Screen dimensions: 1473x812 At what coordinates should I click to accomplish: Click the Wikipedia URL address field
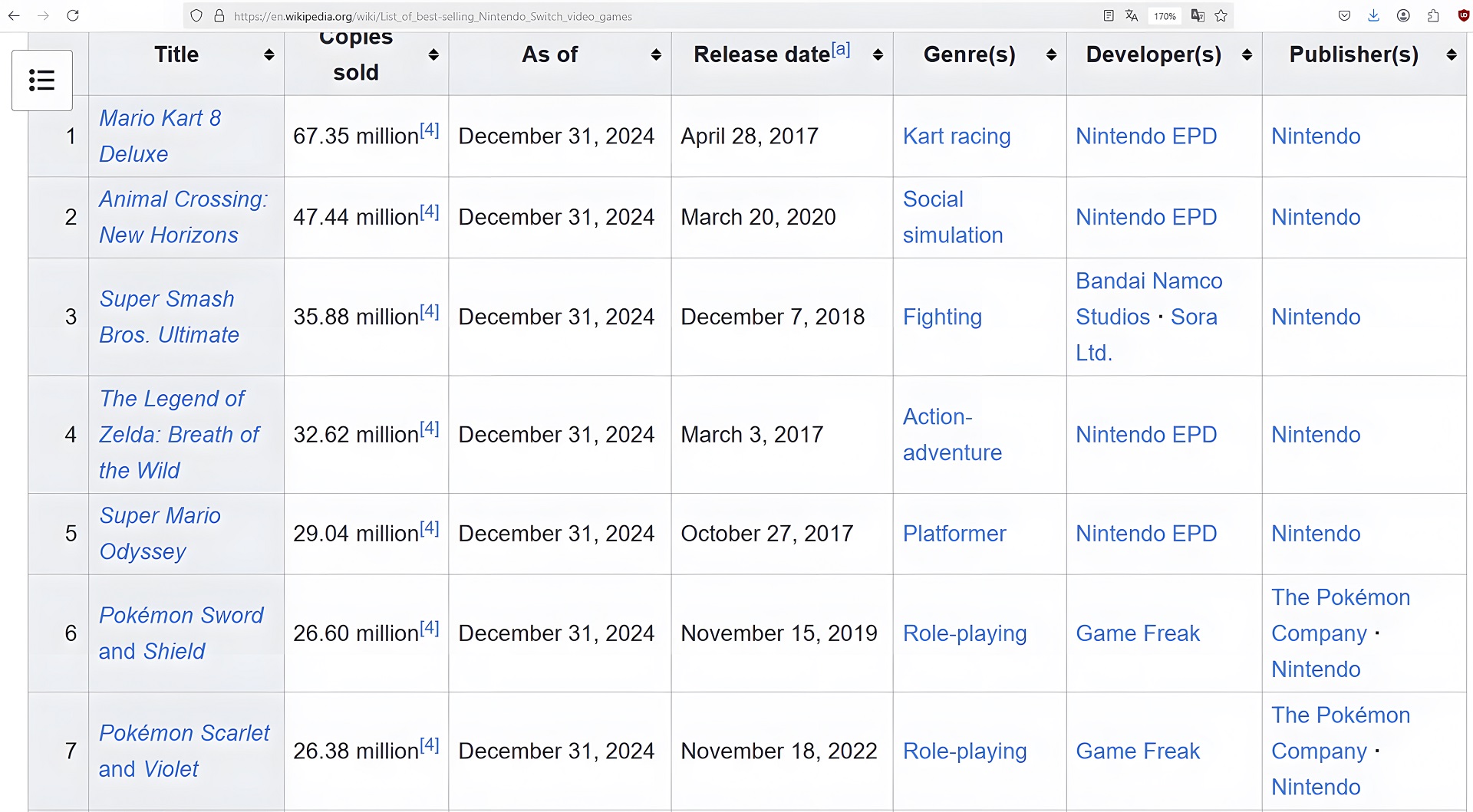point(537,16)
